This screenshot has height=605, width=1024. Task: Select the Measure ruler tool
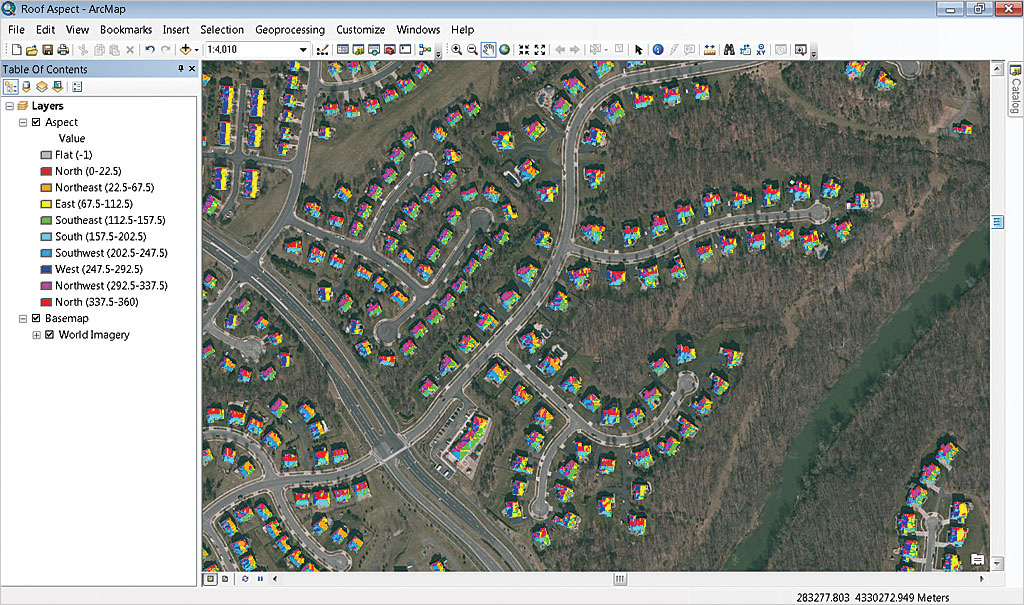click(710, 50)
